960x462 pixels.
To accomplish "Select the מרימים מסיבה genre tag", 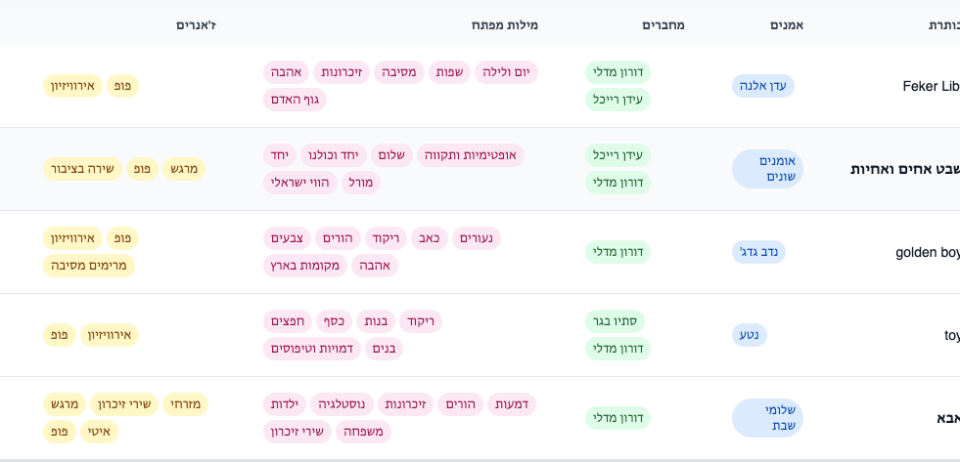I will 88,266.
